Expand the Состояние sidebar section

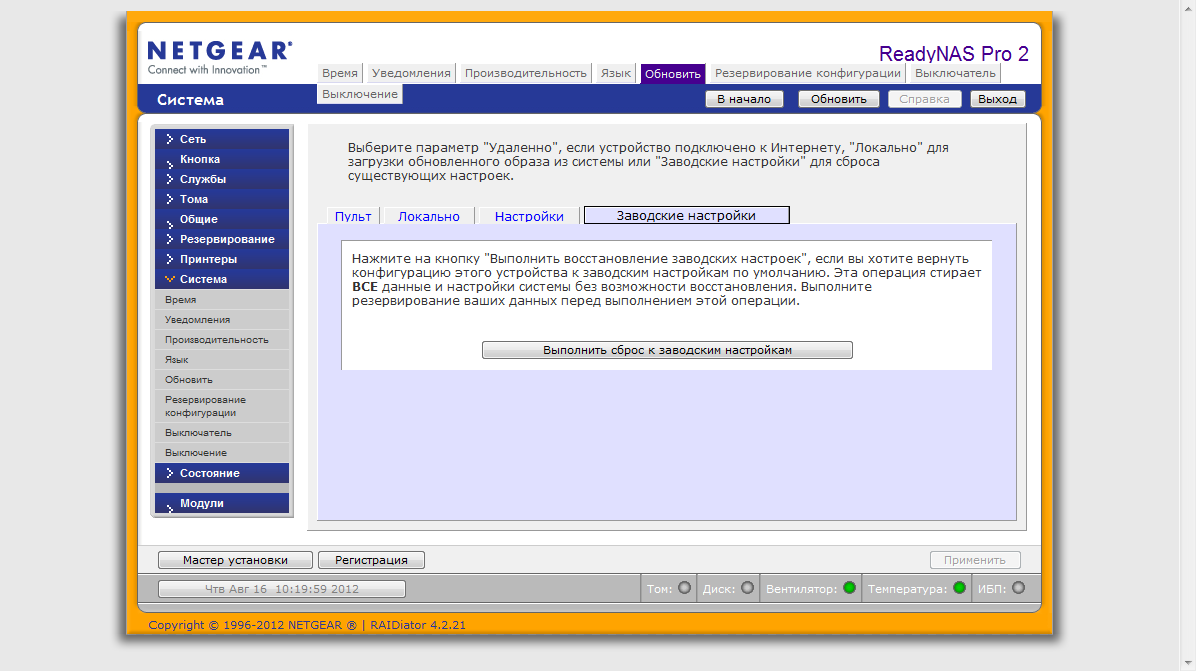click(222, 473)
